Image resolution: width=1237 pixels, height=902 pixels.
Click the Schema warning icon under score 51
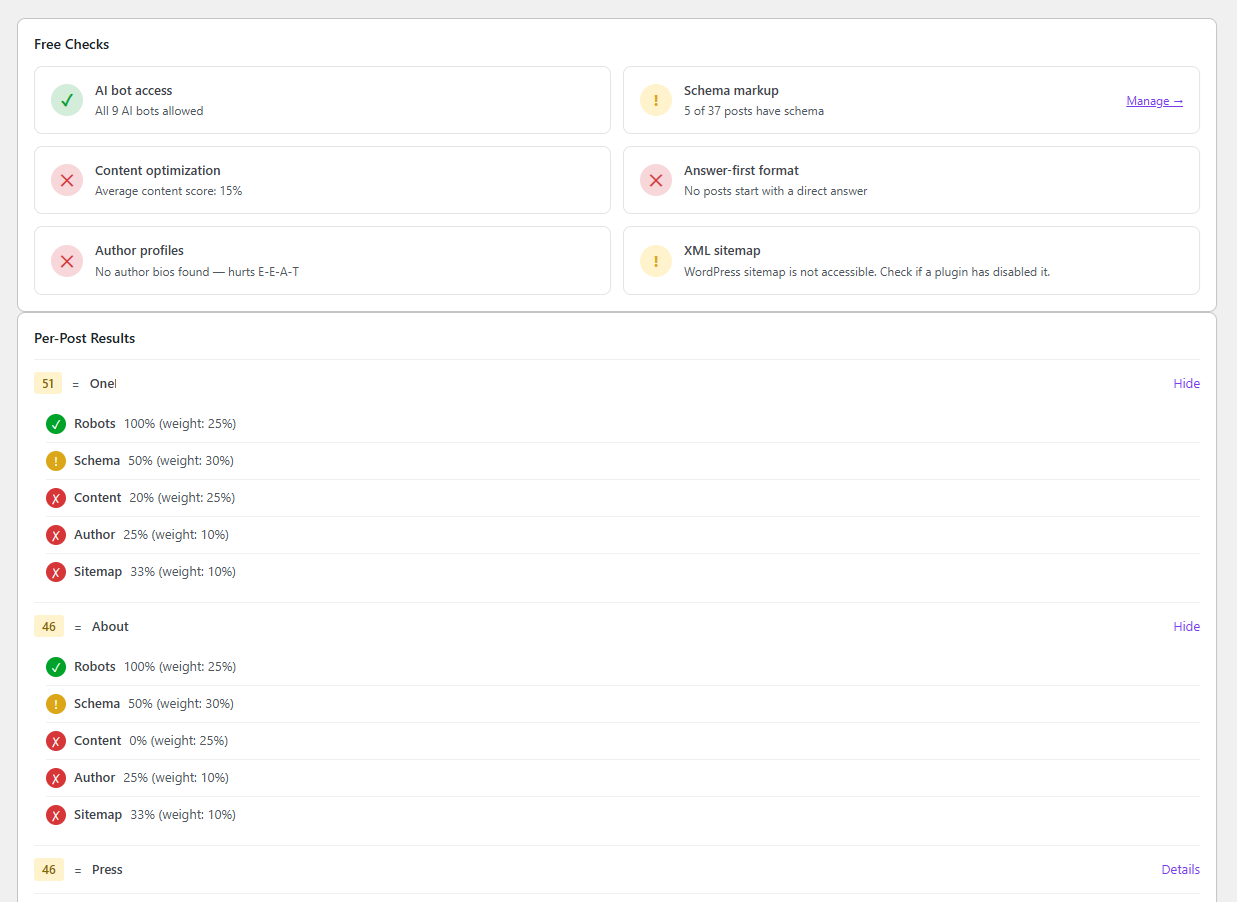coord(56,461)
